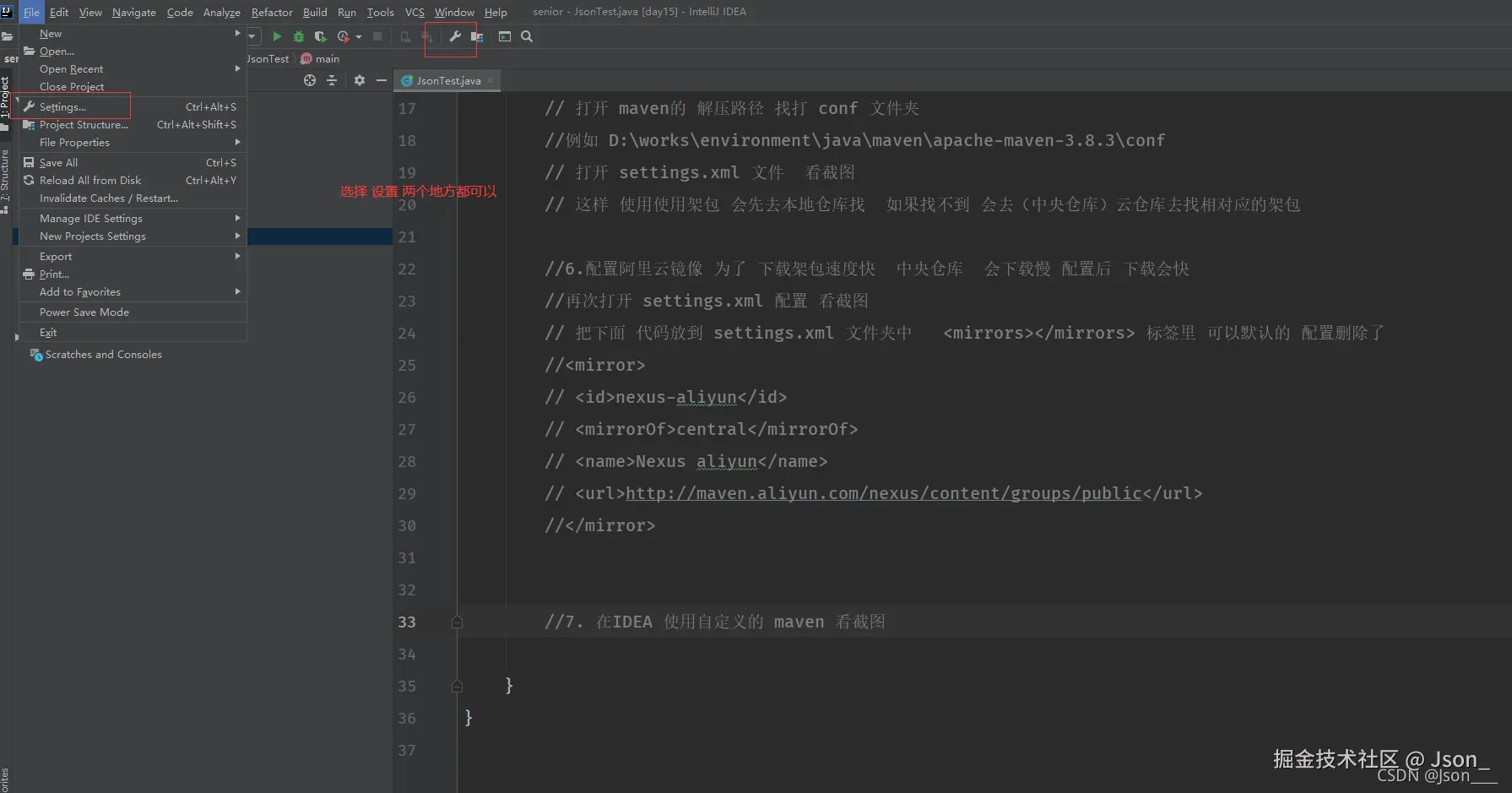This screenshot has height=793, width=1512.
Task: Click the grey Stop square in the toolbar
Action: 377,36
